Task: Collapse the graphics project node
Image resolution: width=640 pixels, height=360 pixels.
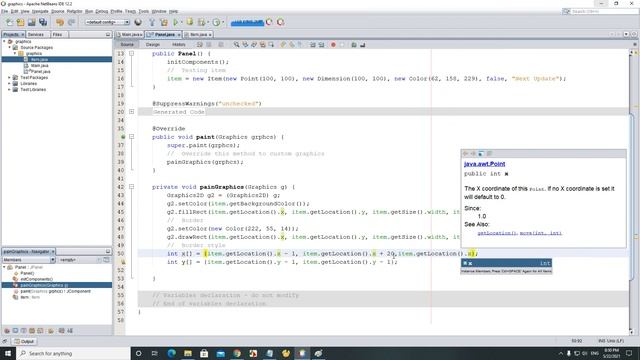Action: (4, 41)
